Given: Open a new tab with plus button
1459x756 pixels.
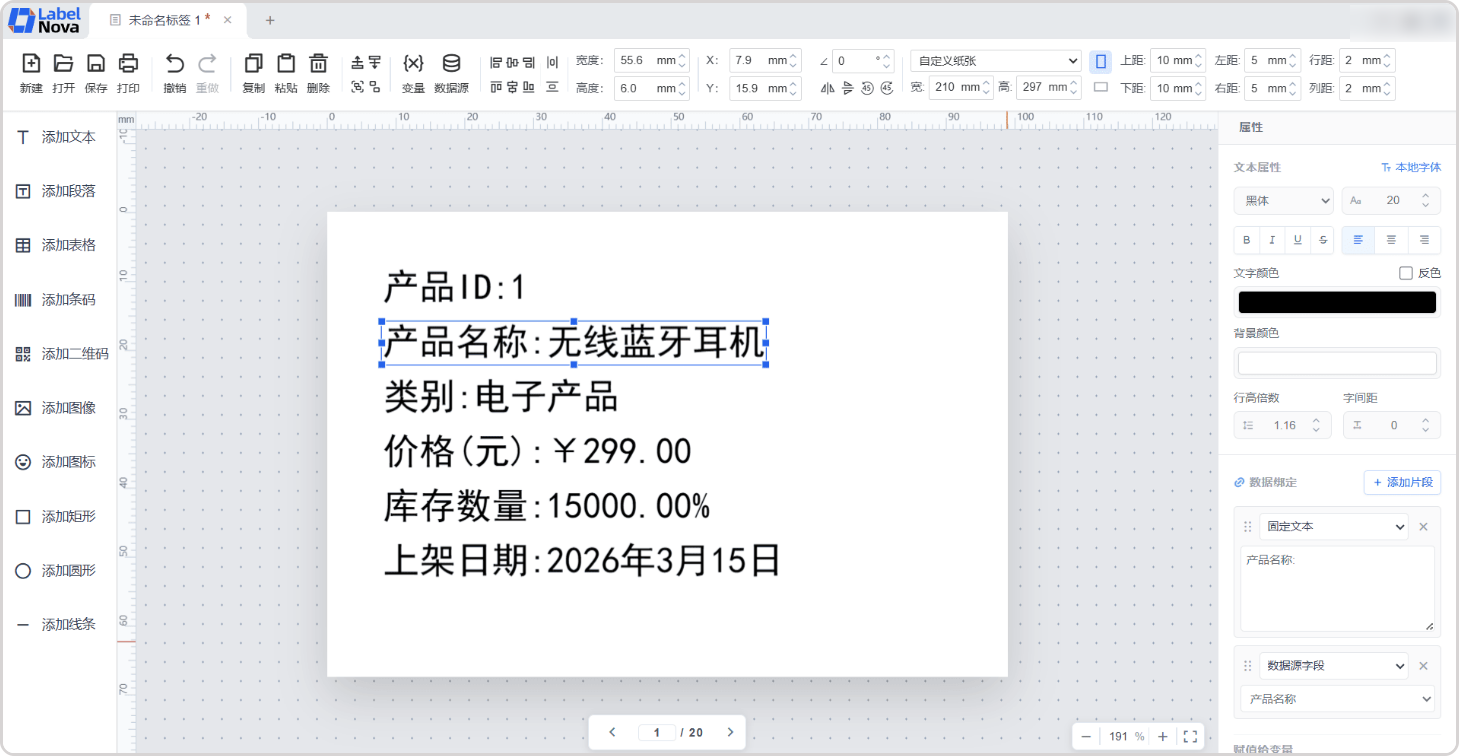Looking at the screenshot, I should point(270,20).
